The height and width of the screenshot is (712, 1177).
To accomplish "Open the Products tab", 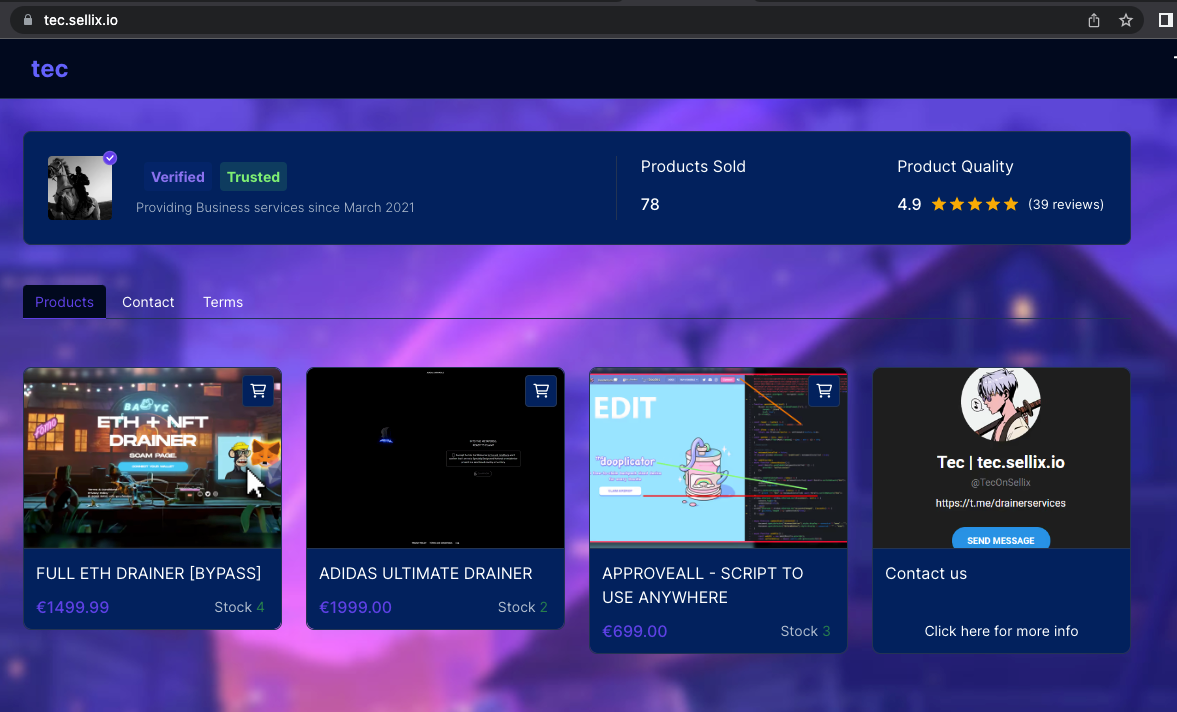I will pos(65,302).
